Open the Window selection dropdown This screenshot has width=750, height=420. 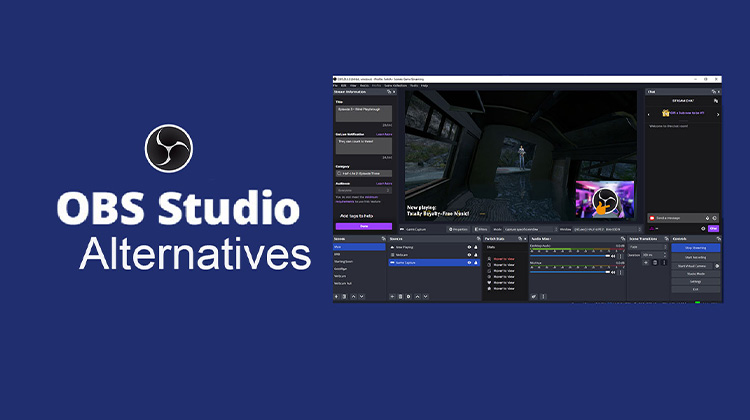[607, 230]
